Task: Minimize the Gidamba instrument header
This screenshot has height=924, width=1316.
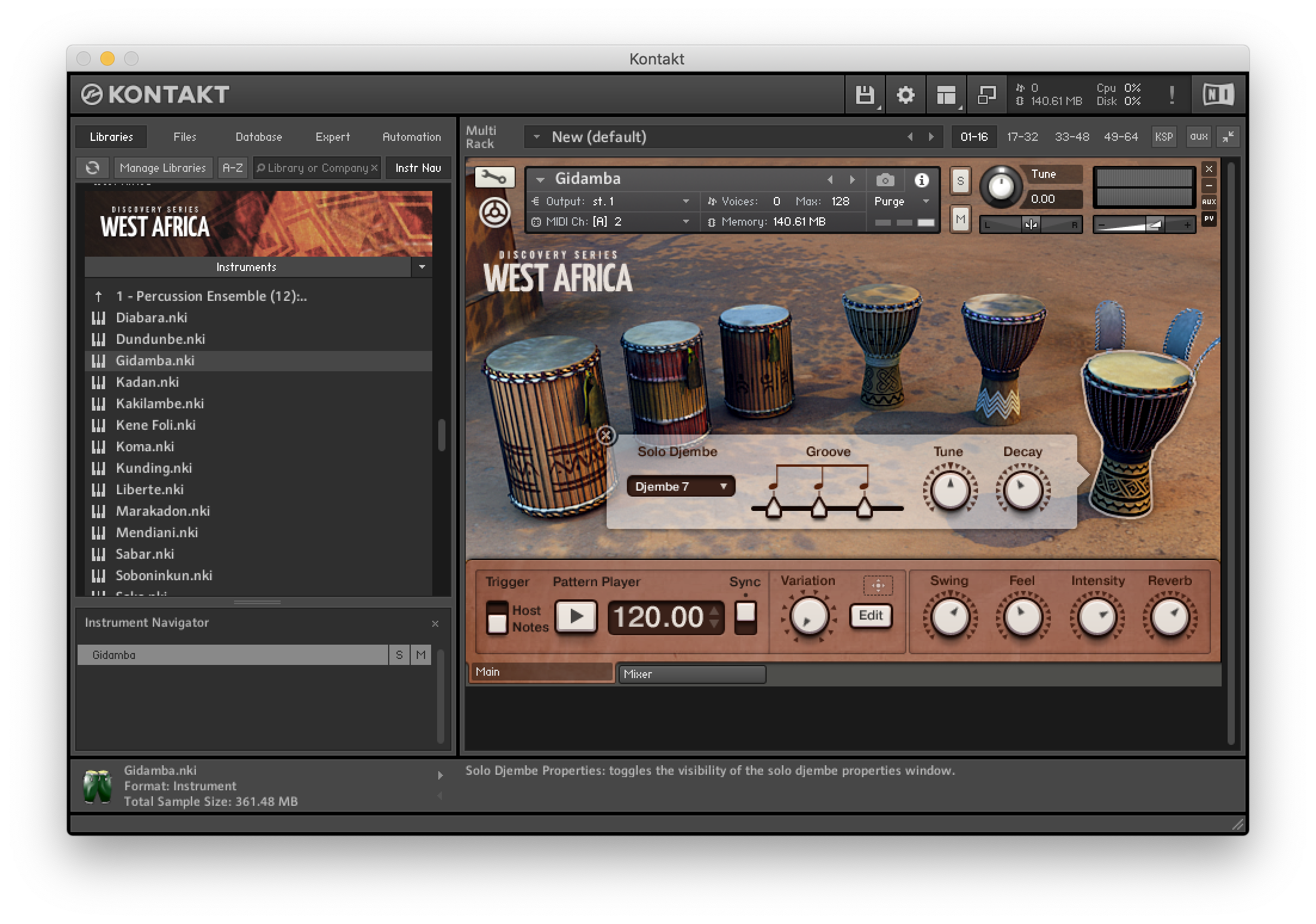Action: (x=1209, y=185)
